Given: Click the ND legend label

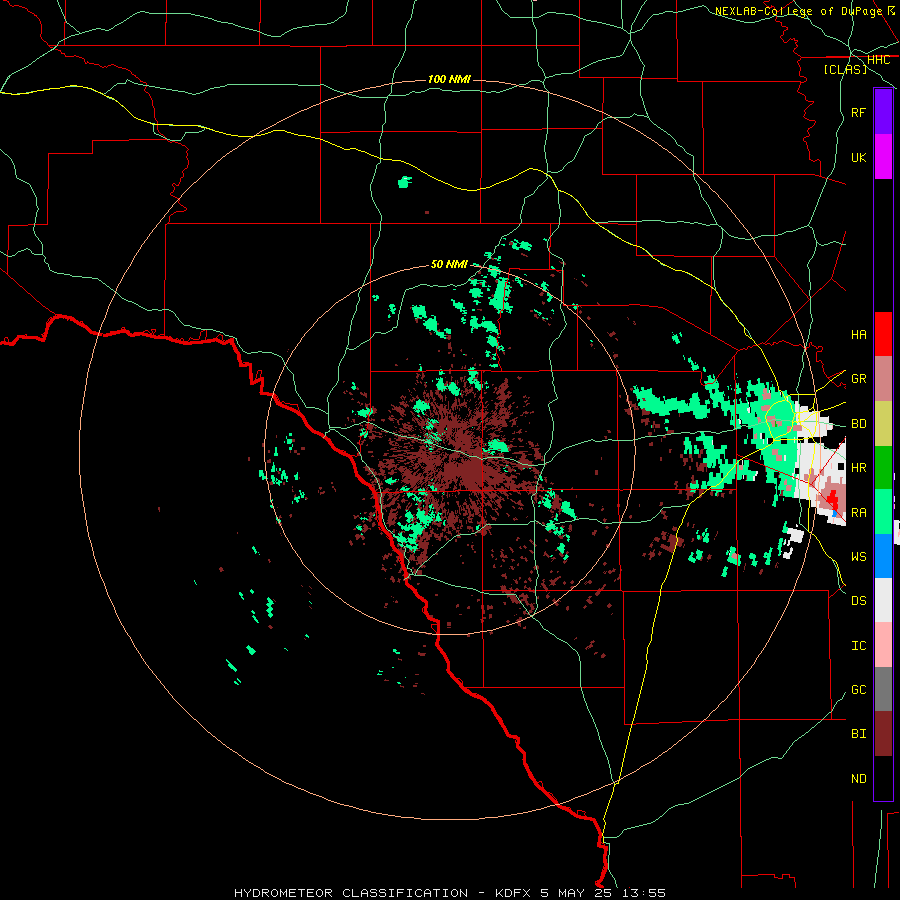Looking at the screenshot, I should click(858, 779).
